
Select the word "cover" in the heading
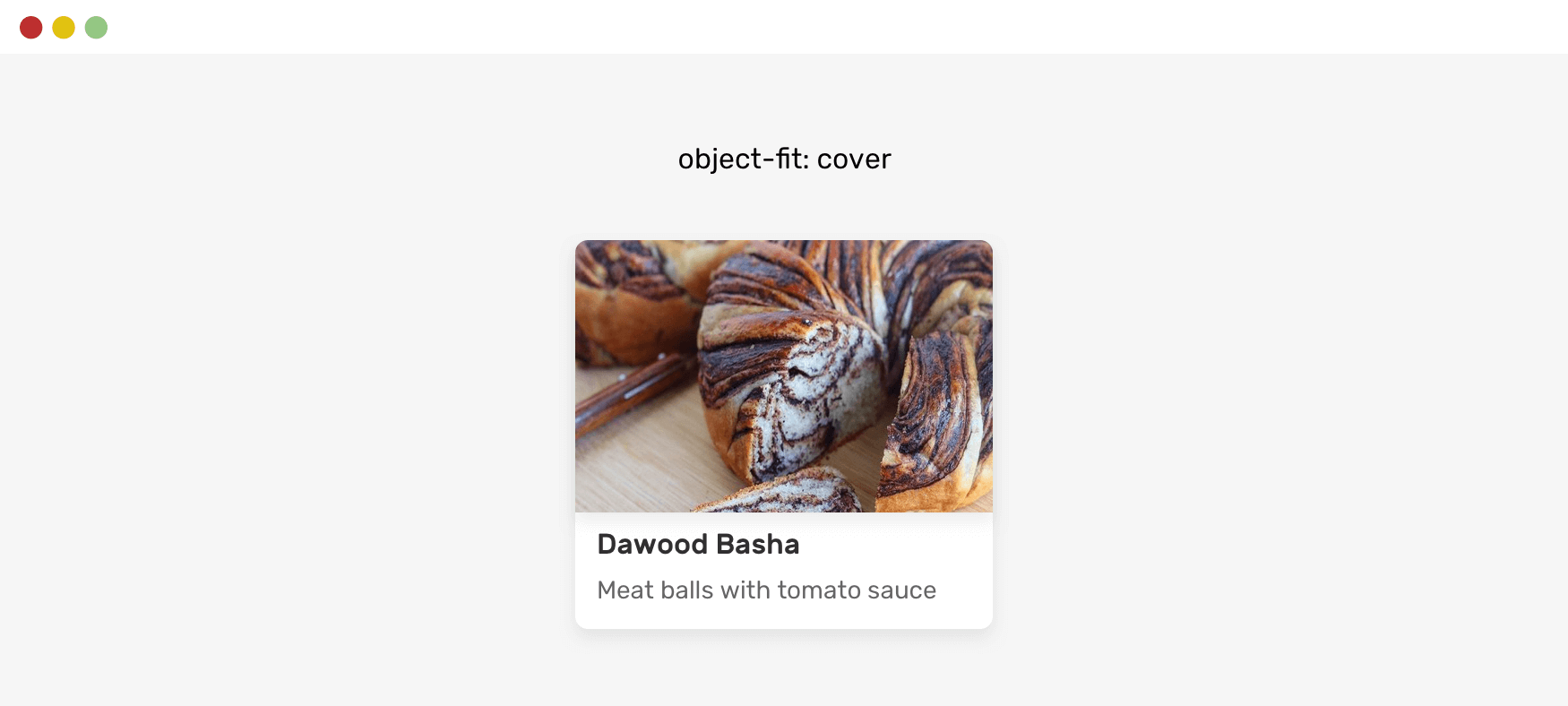pos(853,159)
